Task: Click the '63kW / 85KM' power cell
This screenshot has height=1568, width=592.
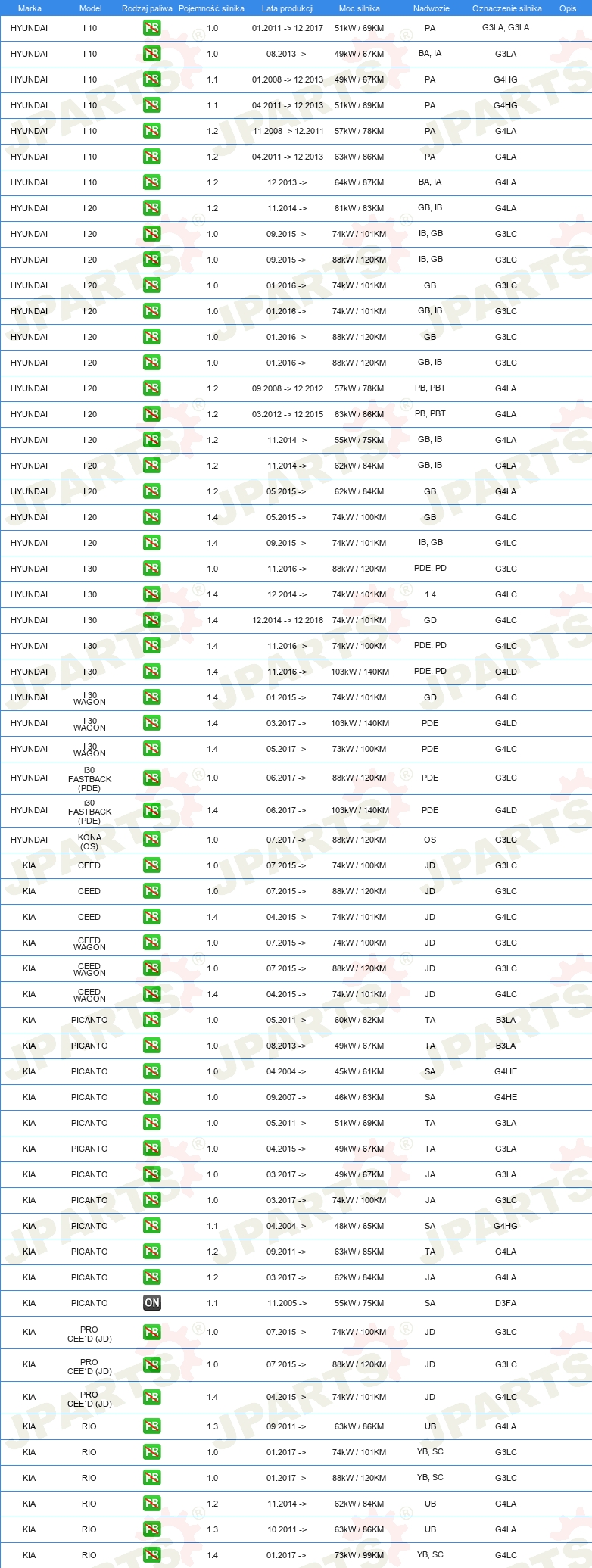Action: [359, 1252]
